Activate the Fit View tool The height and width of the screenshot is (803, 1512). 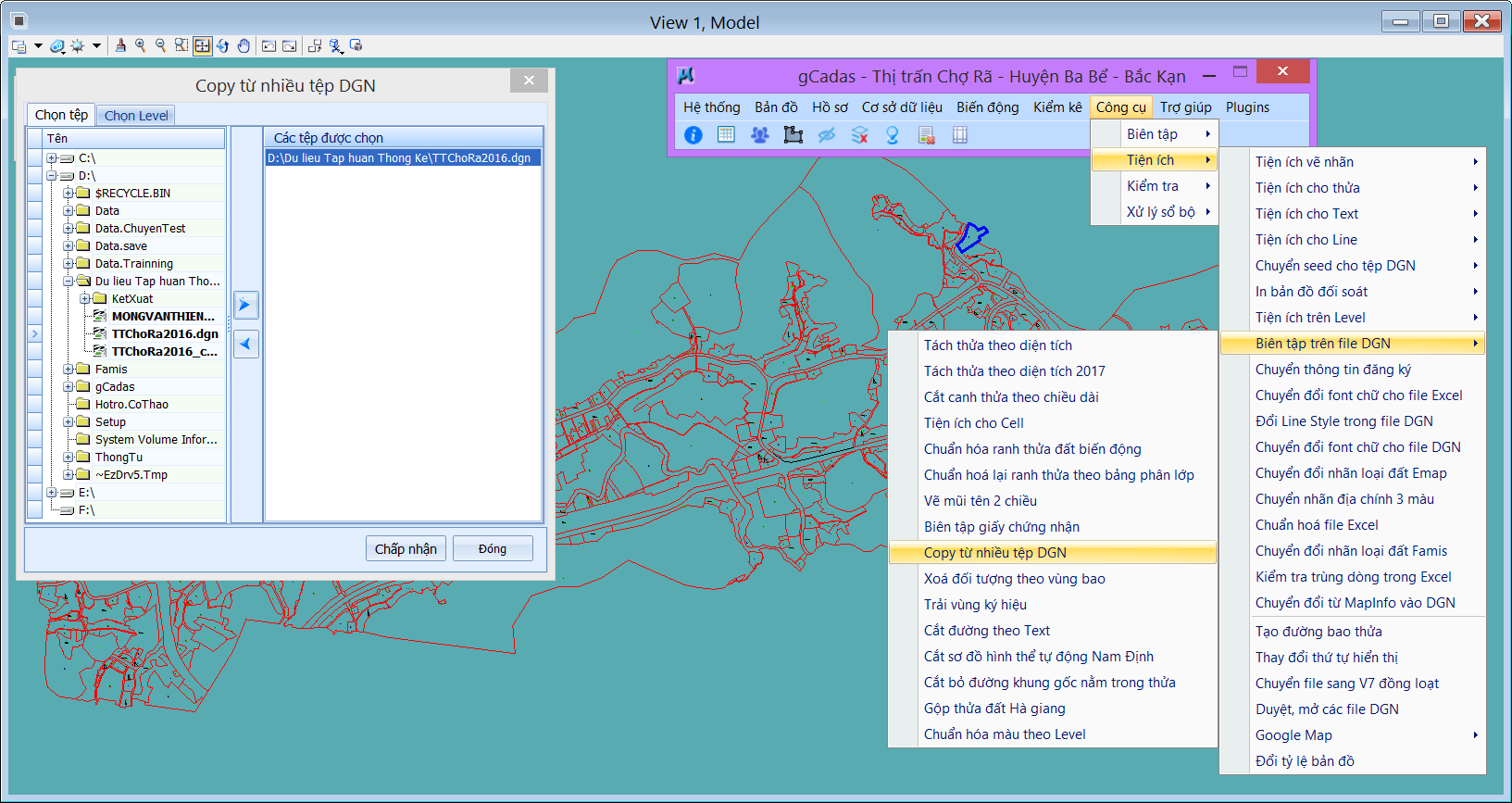[202, 45]
